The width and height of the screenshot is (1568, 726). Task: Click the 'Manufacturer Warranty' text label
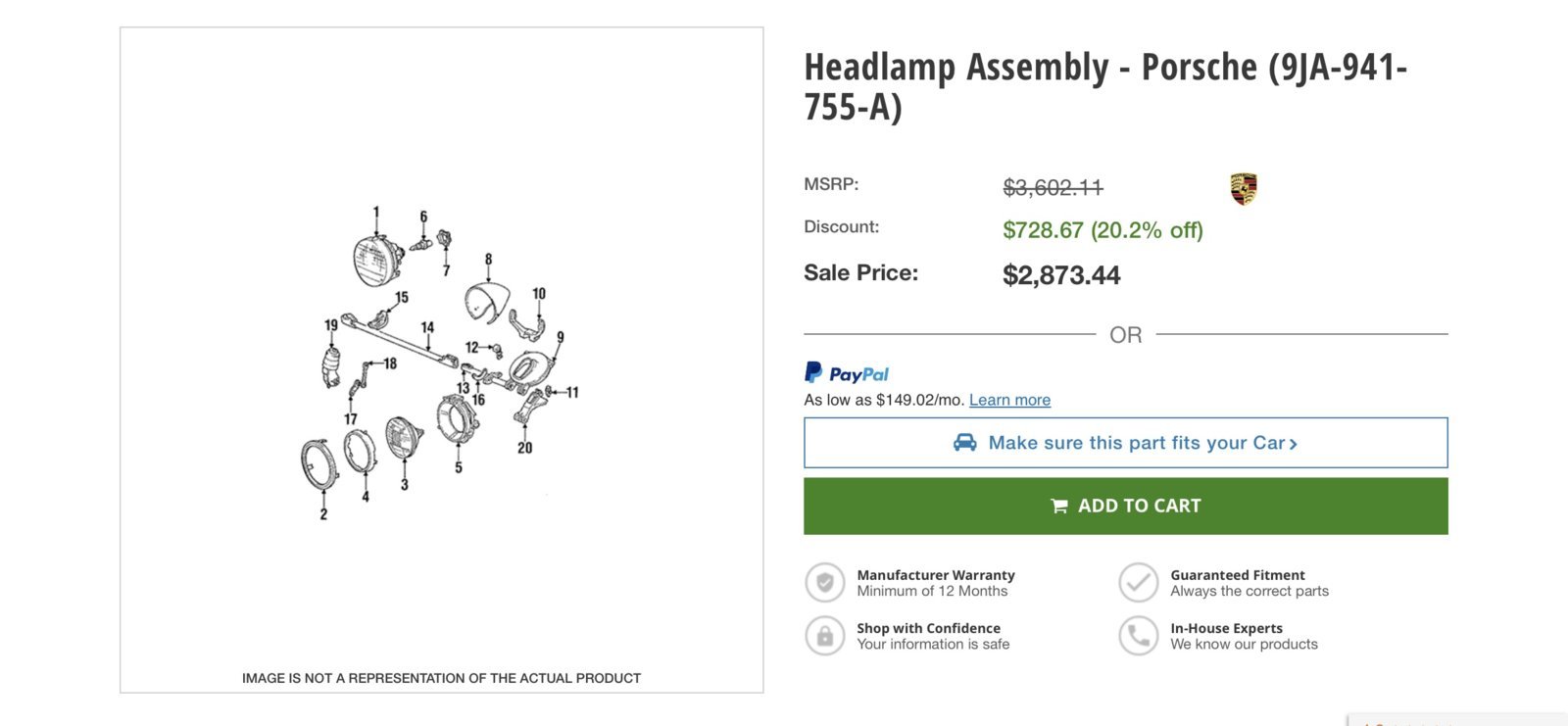point(936,575)
